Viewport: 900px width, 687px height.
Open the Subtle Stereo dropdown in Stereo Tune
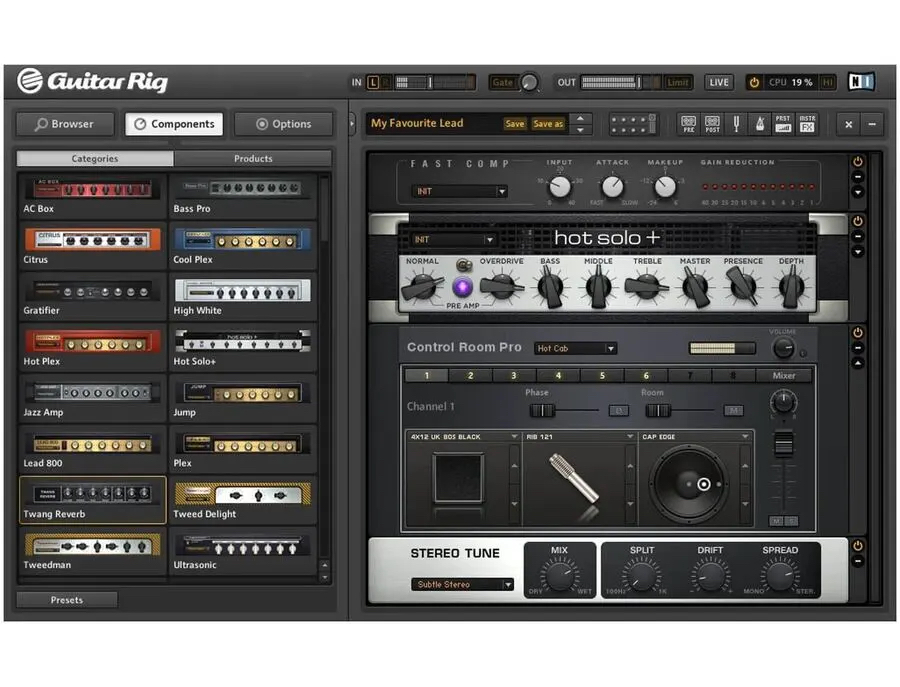pyautogui.click(x=462, y=583)
